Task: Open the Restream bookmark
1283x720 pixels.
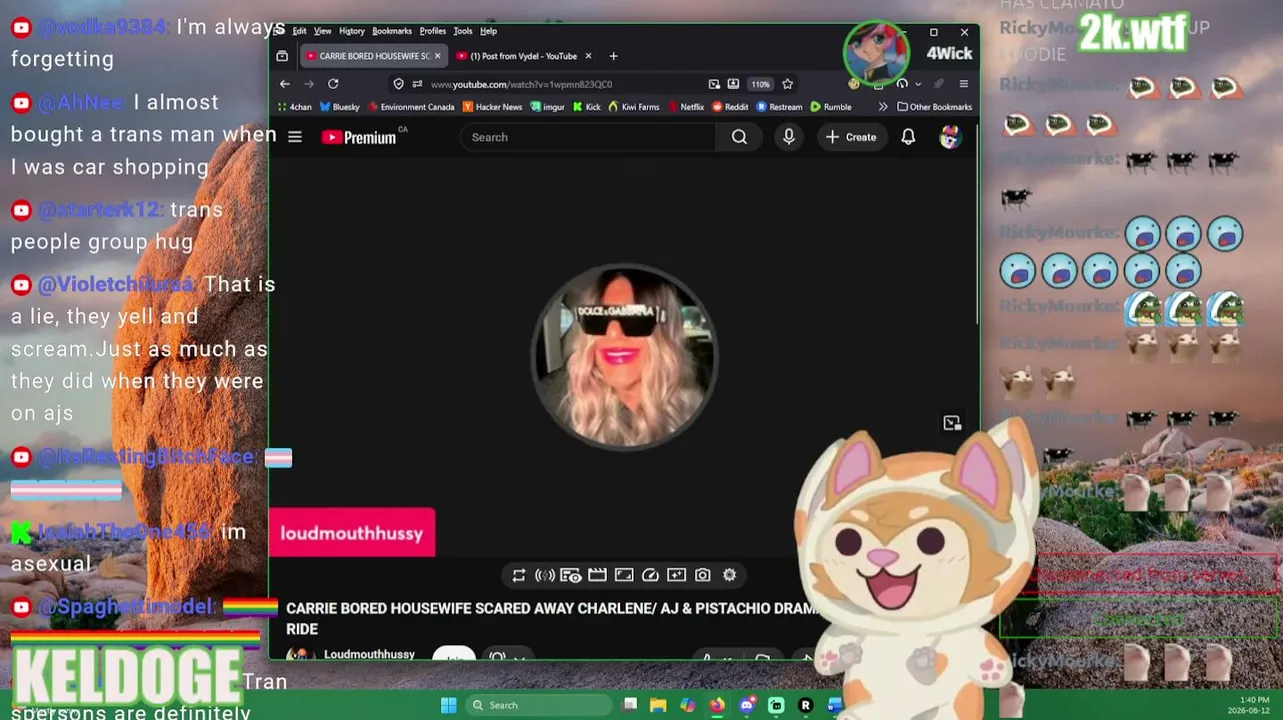Action: (780, 107)
